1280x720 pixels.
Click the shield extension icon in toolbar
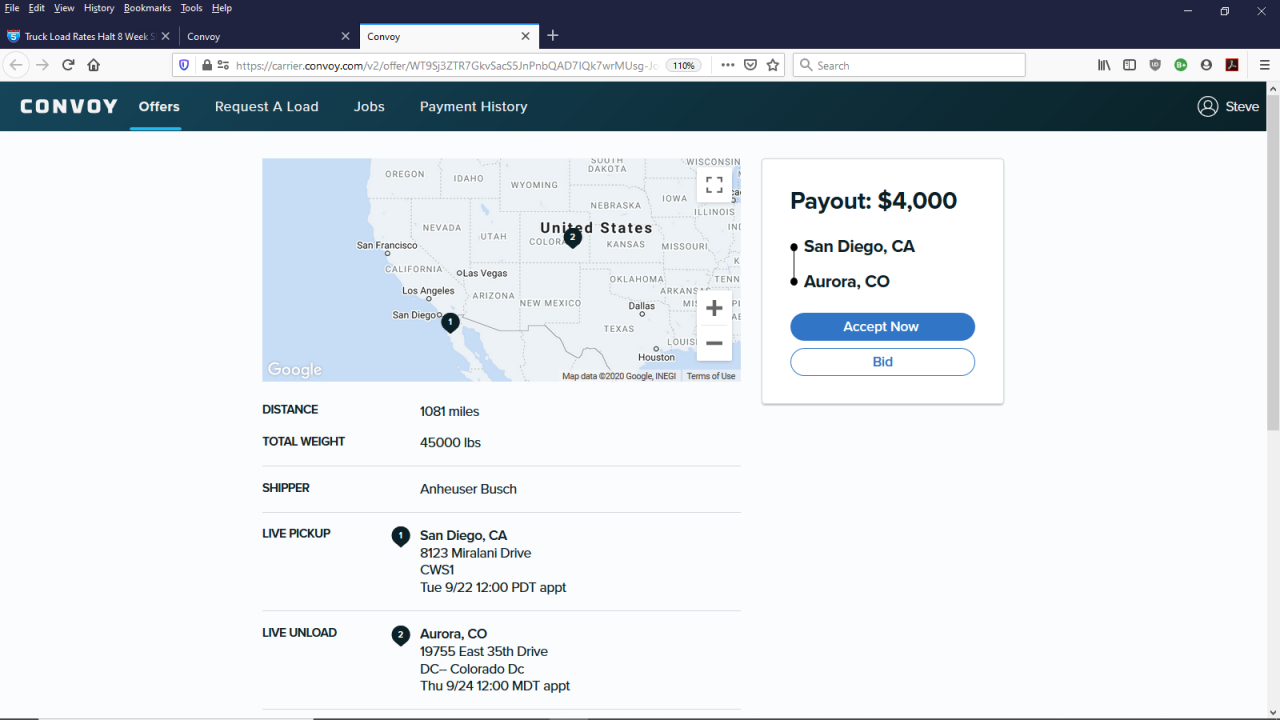(1155, 65)
